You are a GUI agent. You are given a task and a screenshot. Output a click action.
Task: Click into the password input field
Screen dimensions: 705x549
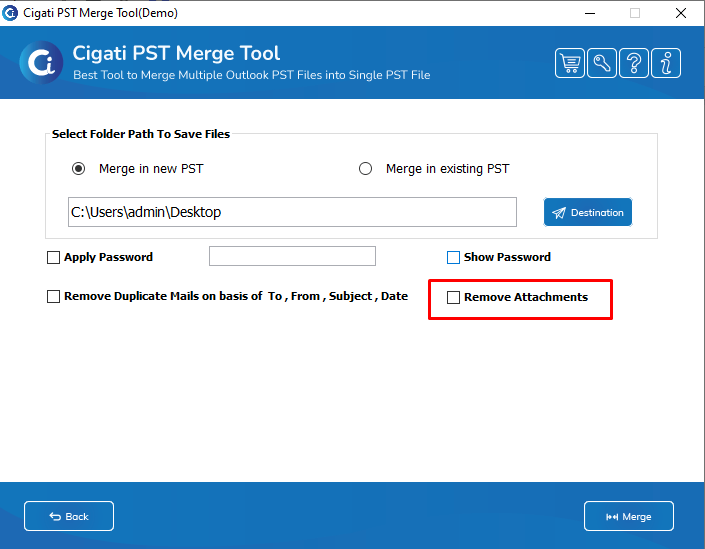point(292,256)
